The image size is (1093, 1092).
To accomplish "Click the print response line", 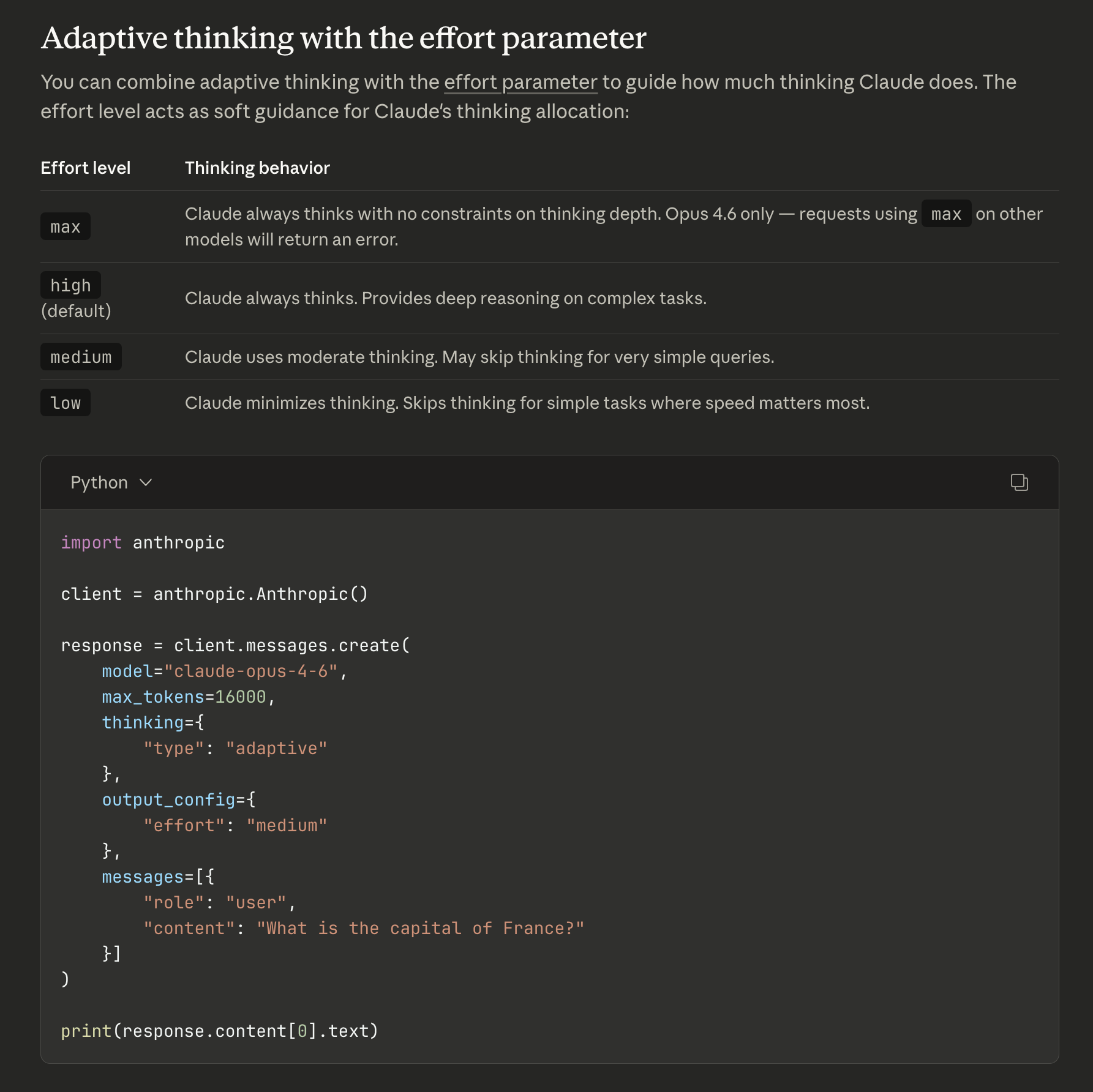I will (220, 1031).
